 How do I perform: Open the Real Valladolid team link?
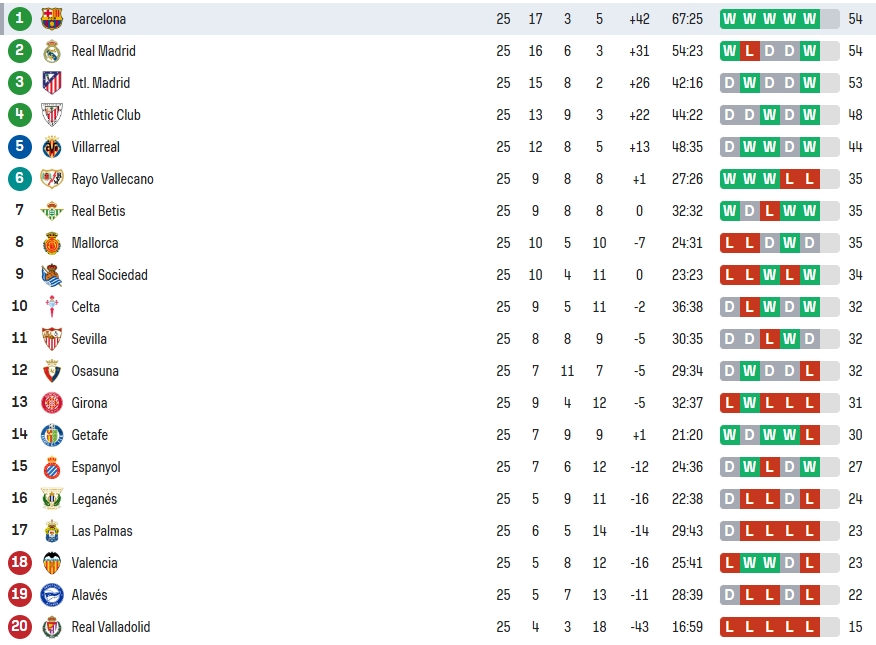[111, 627]
